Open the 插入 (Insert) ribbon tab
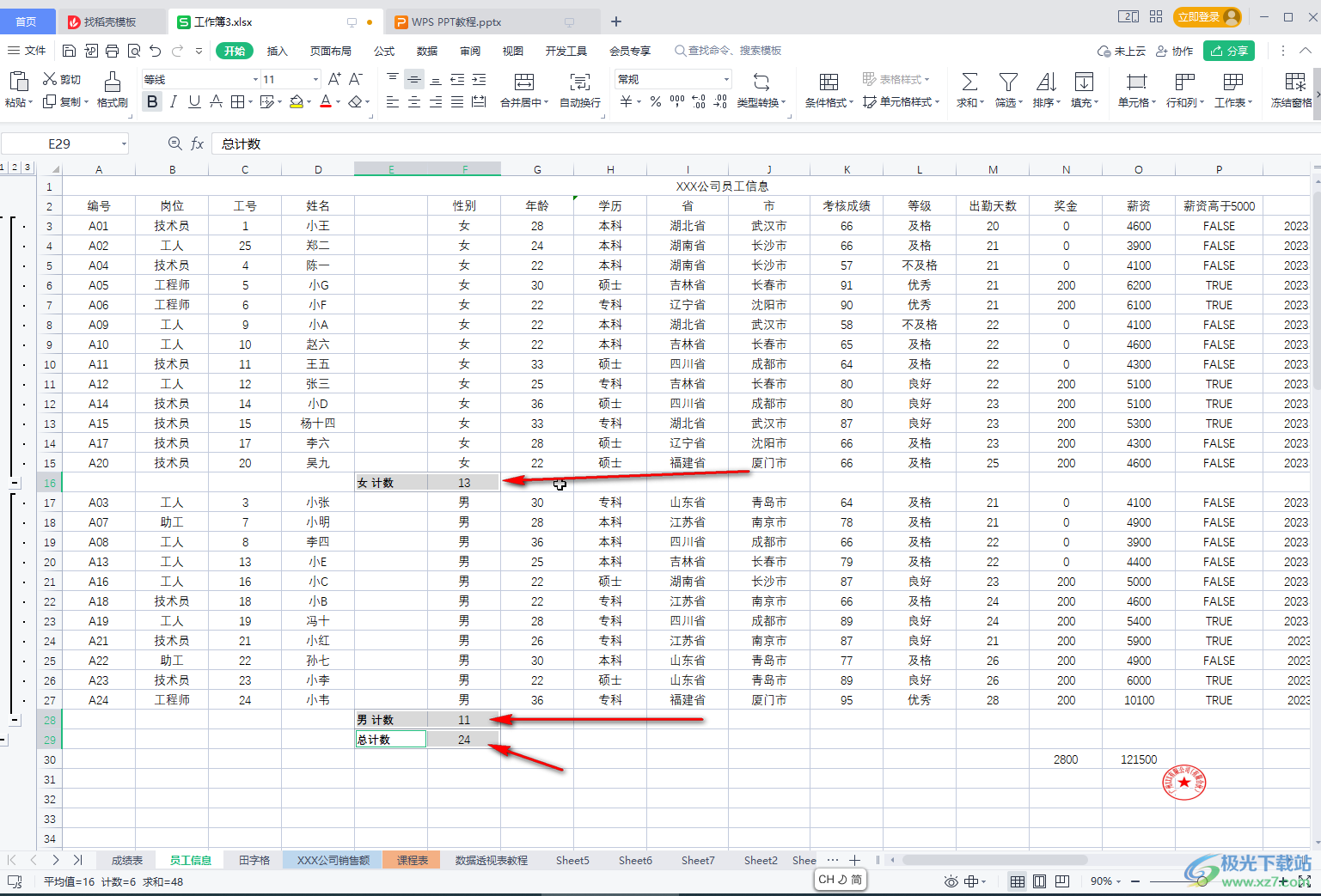 click(x=277, y=52)
